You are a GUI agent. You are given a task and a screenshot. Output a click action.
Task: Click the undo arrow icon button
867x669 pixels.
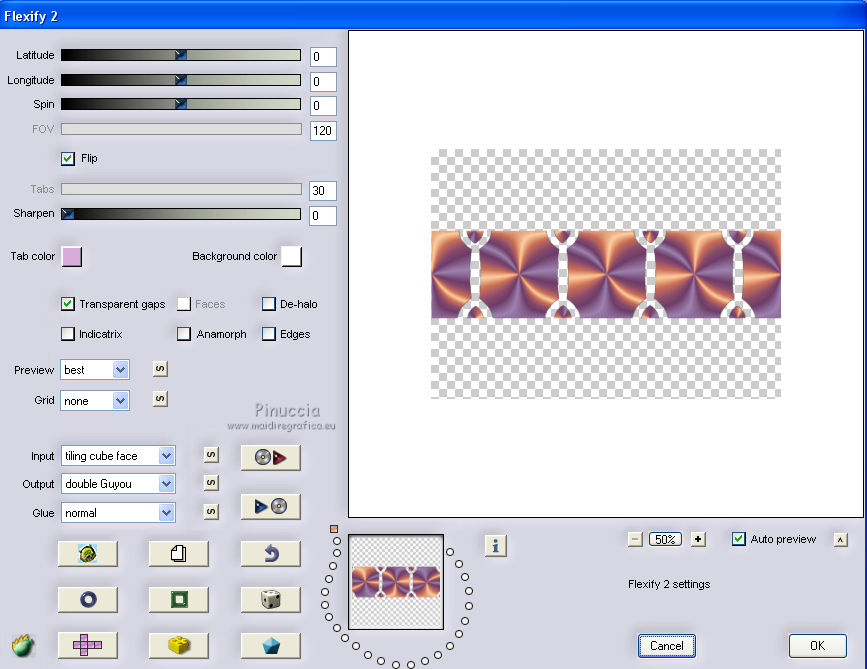coord(270,553)
